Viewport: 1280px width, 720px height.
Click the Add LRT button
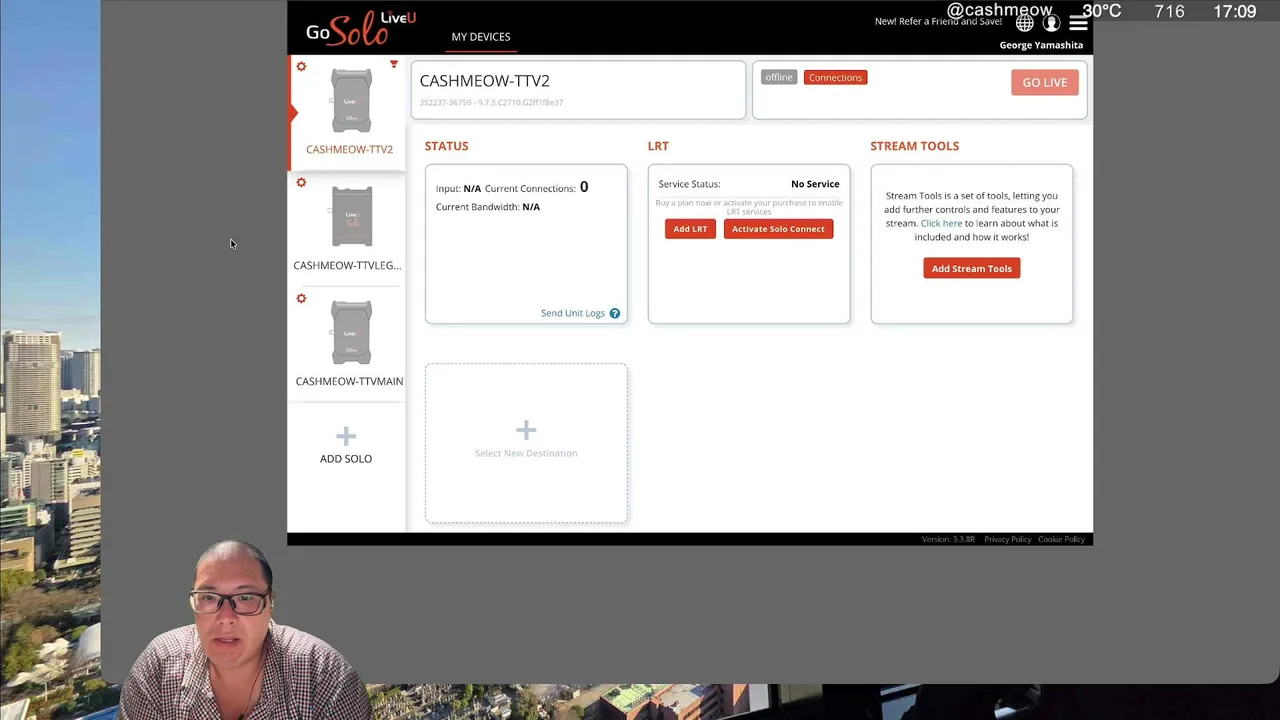click(690, 229)
